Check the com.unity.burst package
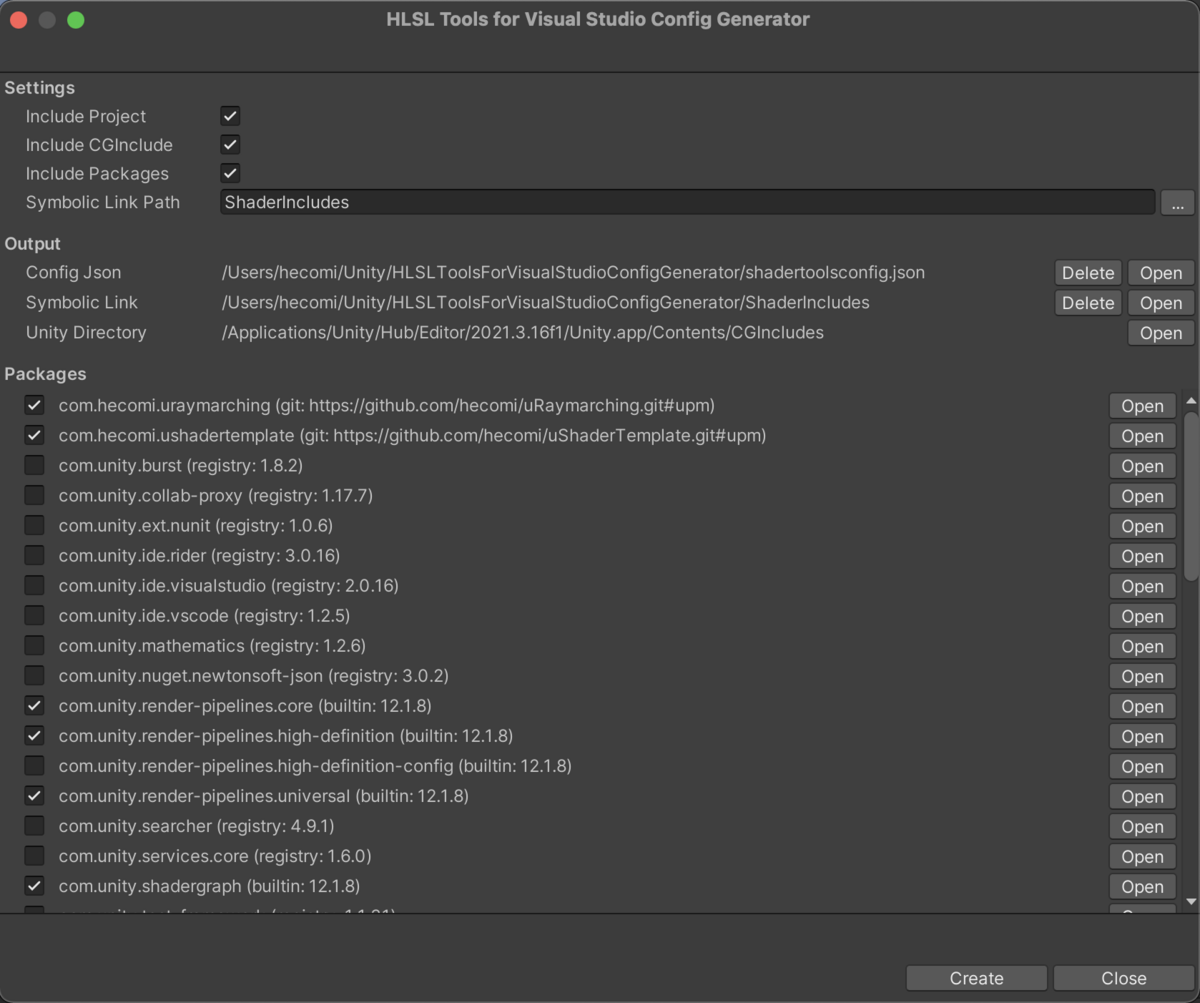The width and height of the screenshot is (1200, 1003). click(x=35, y=465)
